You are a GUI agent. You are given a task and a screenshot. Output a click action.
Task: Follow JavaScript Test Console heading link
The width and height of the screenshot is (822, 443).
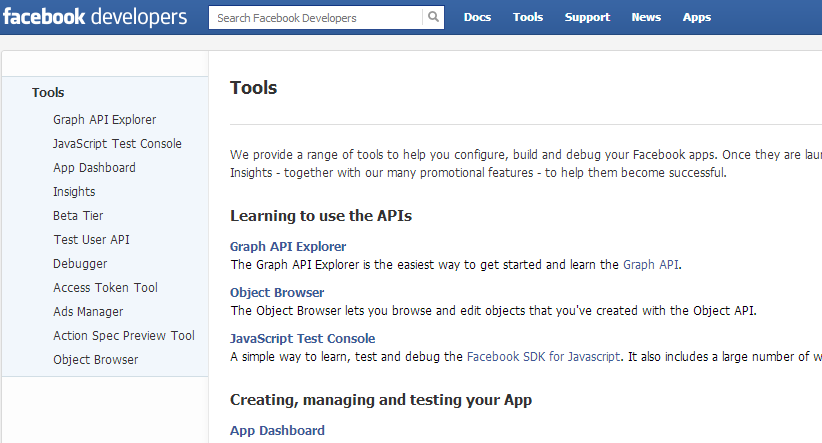[x=302, y=339]
